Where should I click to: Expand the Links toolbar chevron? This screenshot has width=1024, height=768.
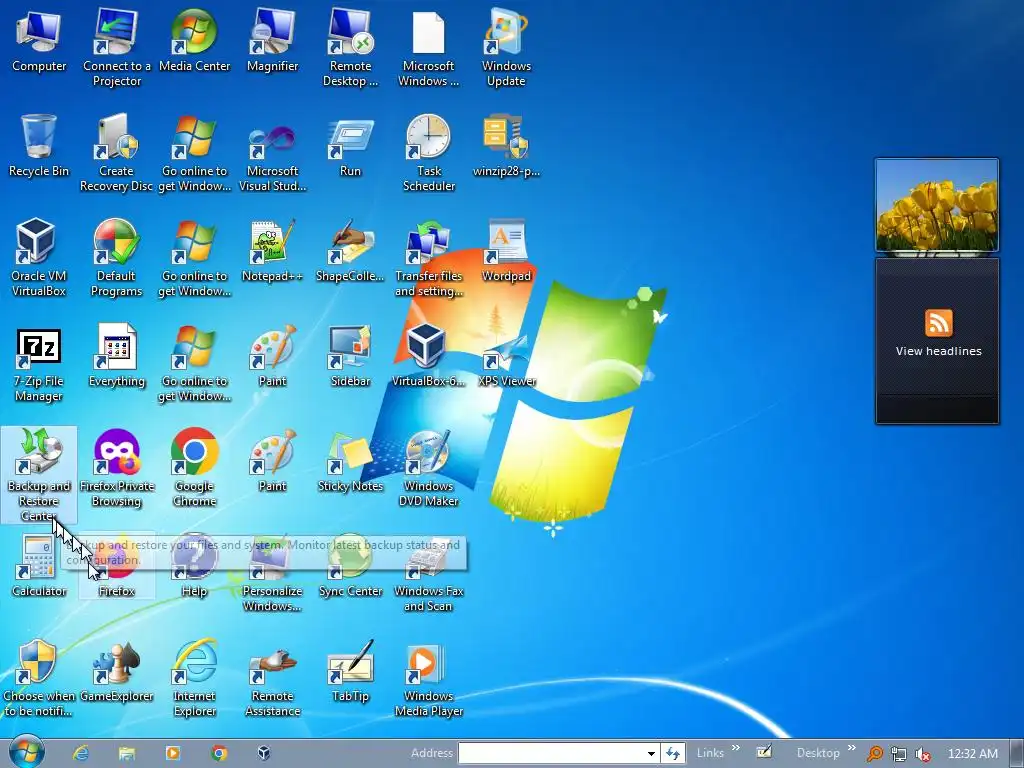(736, 748)
